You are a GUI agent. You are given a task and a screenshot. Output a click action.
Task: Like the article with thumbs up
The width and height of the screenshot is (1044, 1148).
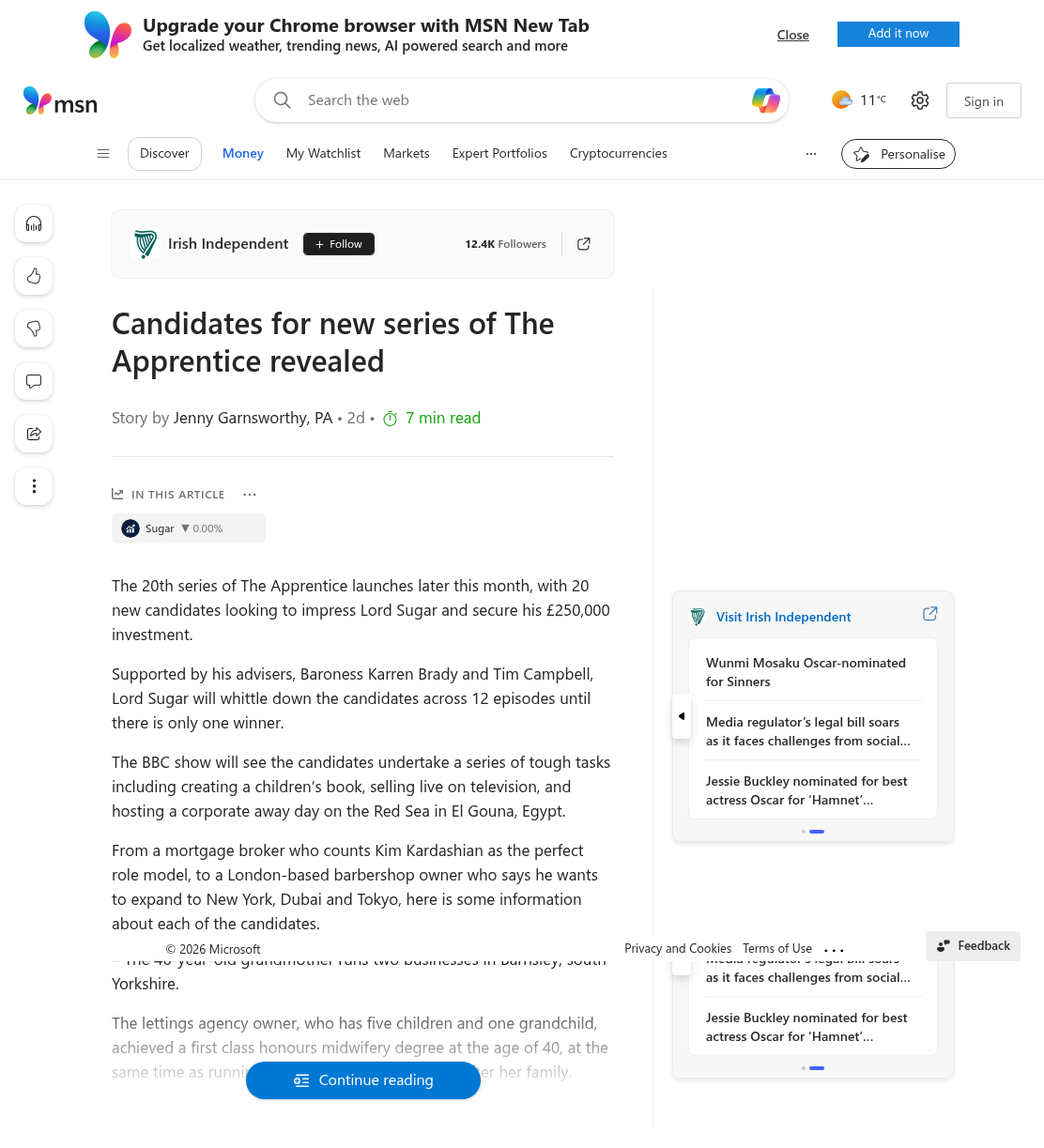34,276
